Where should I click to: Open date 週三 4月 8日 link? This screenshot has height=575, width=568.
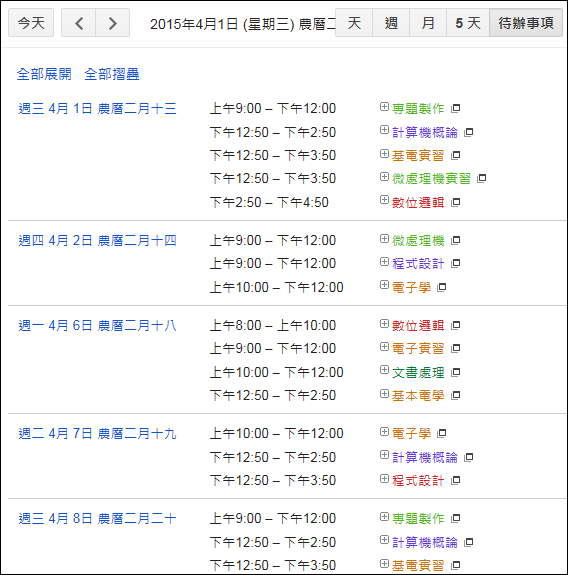[97, 519]
